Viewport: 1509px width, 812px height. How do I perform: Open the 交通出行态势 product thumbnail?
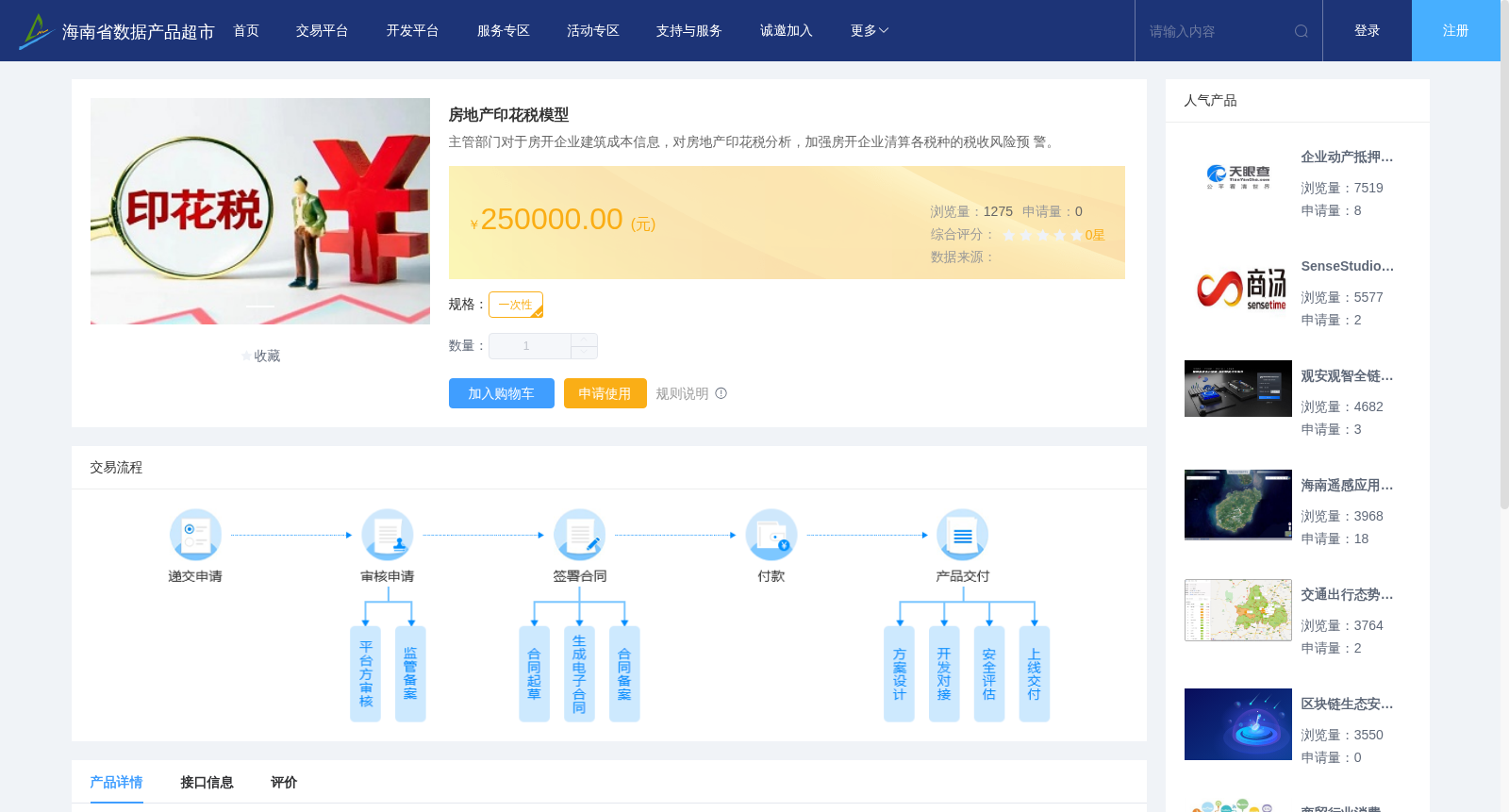pos(1238,610)
